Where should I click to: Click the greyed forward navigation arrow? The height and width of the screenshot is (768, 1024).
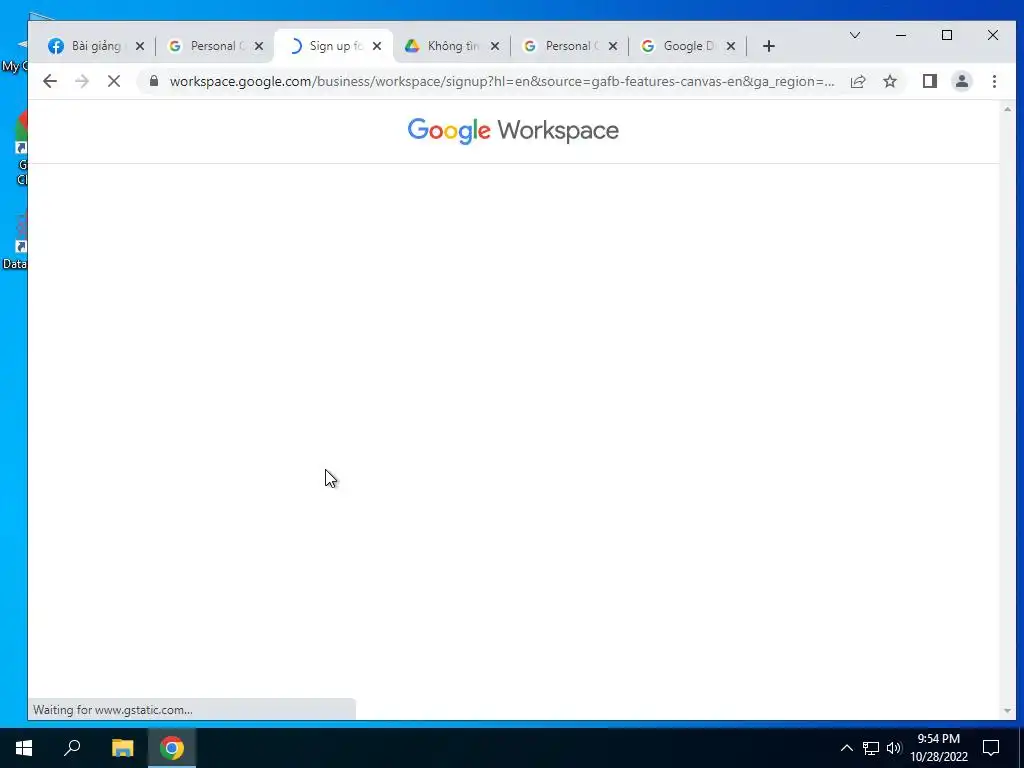click(82, 81)
